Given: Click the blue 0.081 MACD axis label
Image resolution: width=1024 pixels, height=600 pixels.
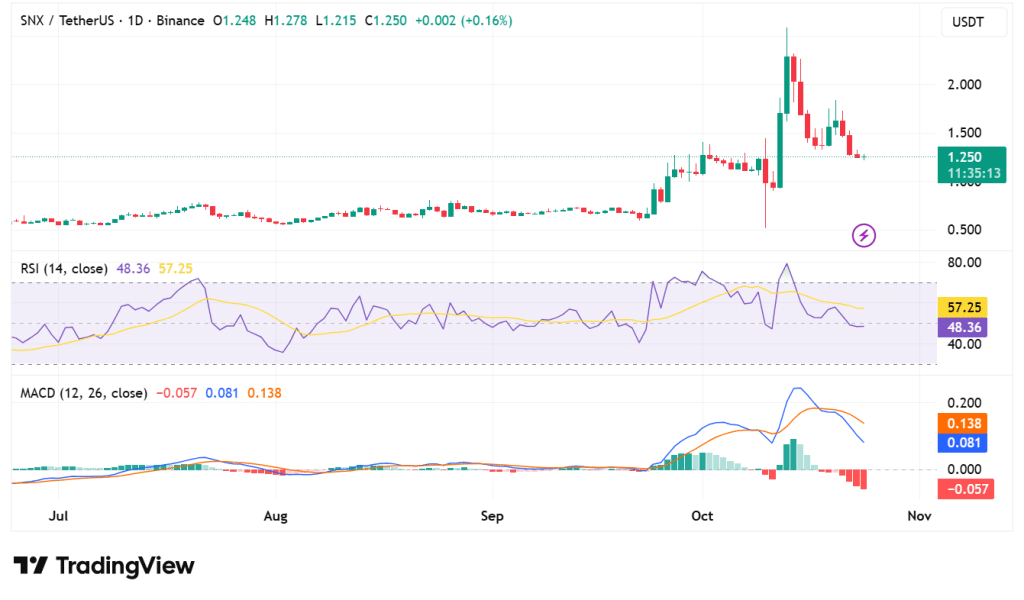Looking at the screenshot, I should coord(965,442).
